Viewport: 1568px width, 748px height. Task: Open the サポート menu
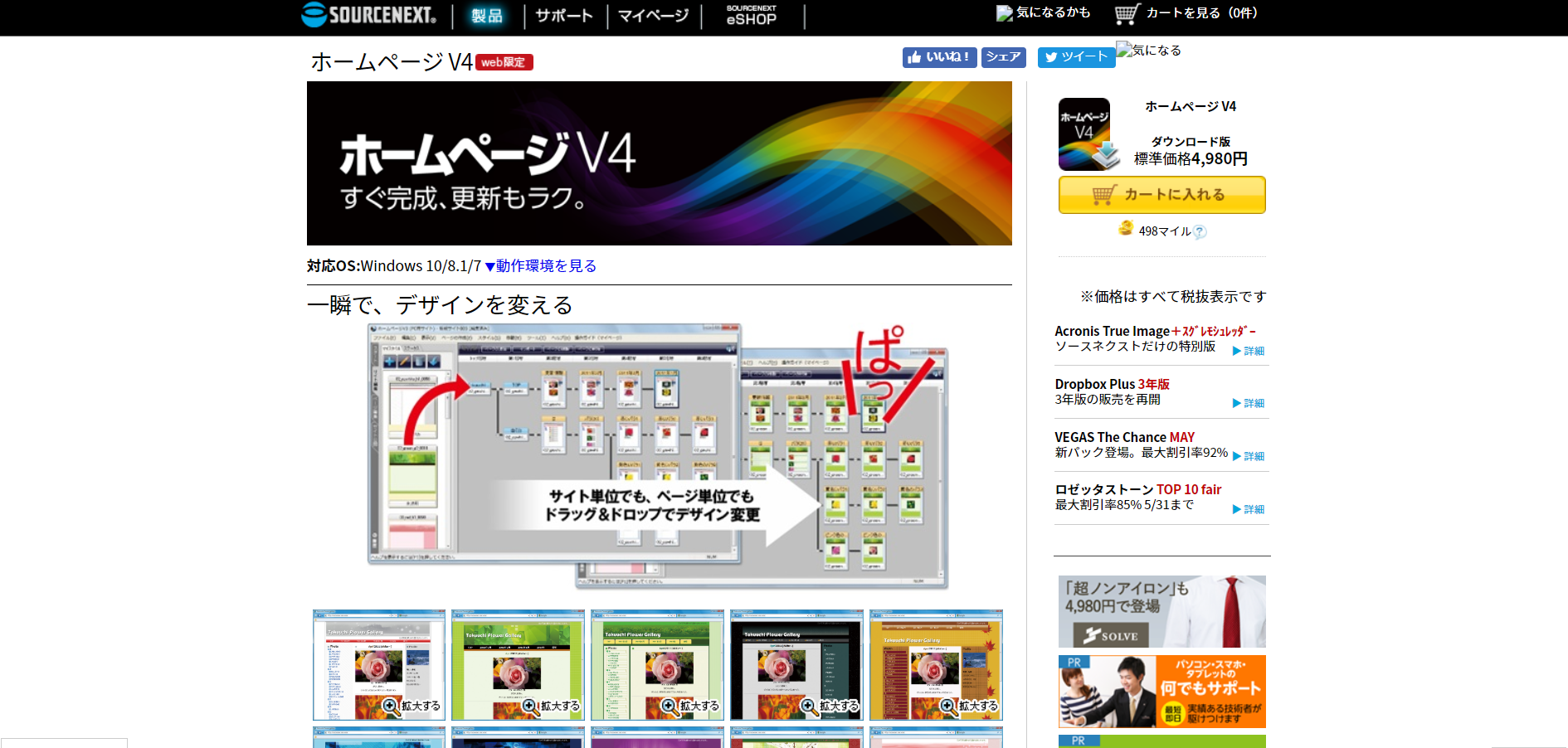tap(564, 16)
